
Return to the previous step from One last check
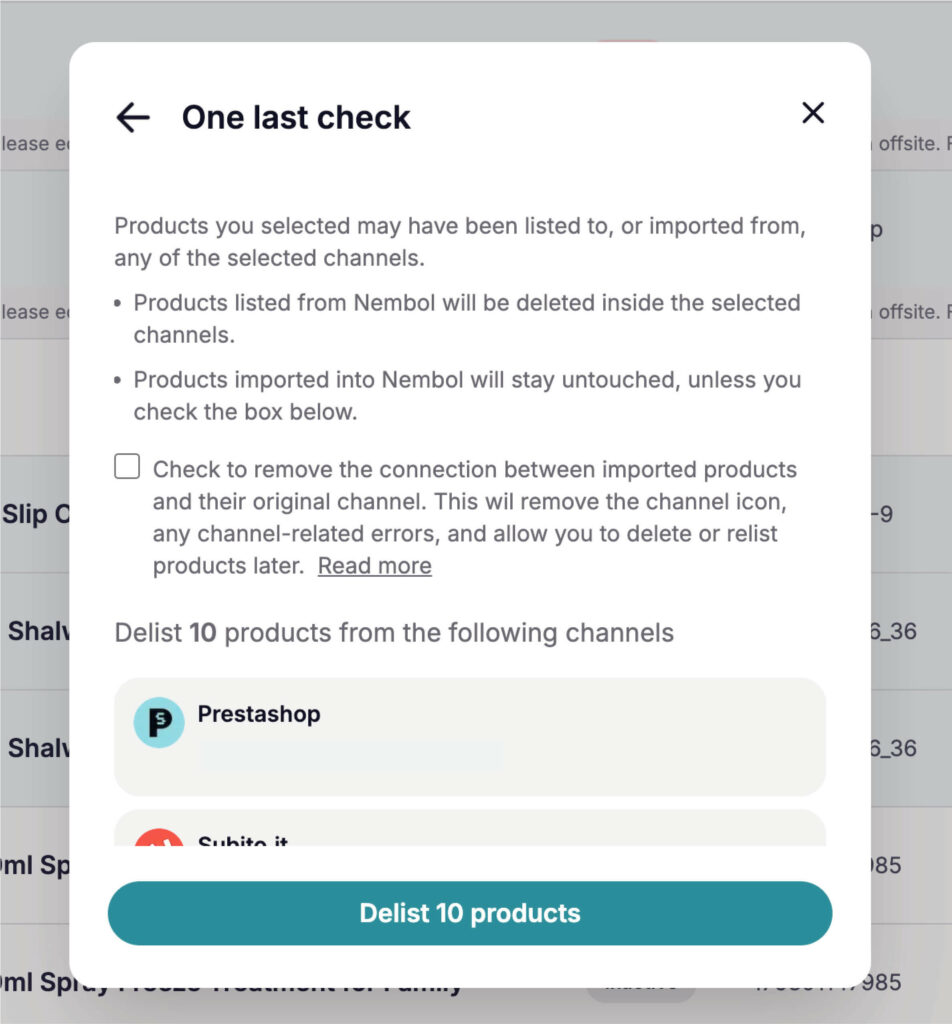[x=131, y=117]
